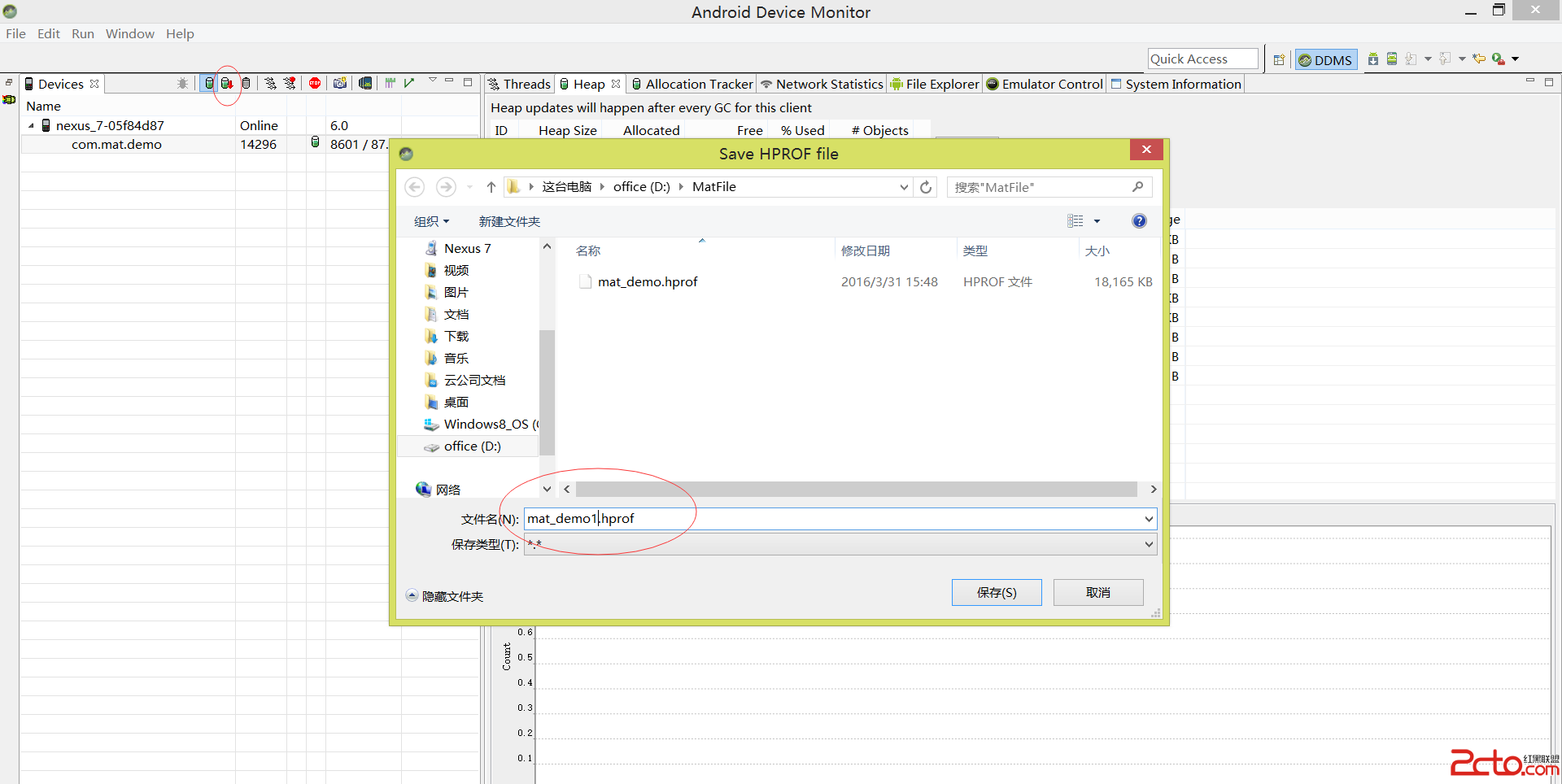Switch to the Emulator Control tab
The image size is (1562, 784).
pyautogui.click(x=1045, y=84)
